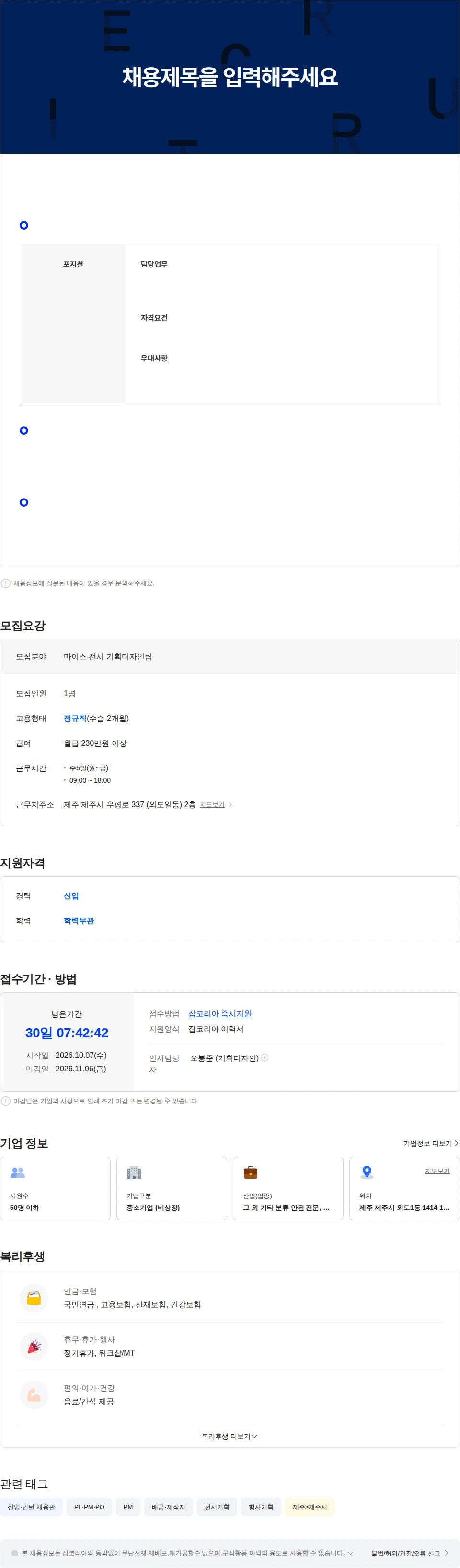Click the remaining time 30일 07:42:42
460x1568 pixels.
pos(67,1033)
